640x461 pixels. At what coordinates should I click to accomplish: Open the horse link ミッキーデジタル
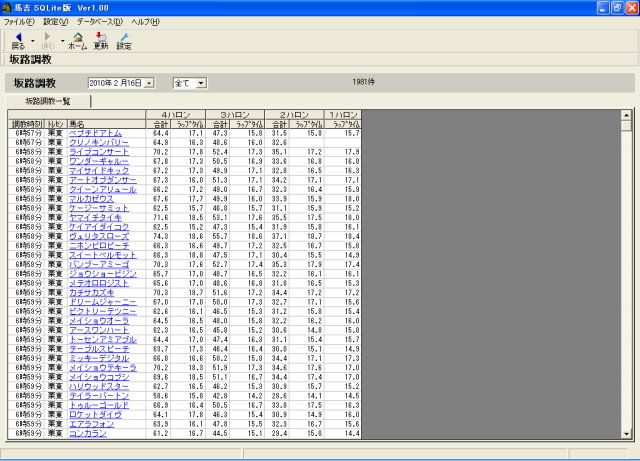(x=99, y=359)
